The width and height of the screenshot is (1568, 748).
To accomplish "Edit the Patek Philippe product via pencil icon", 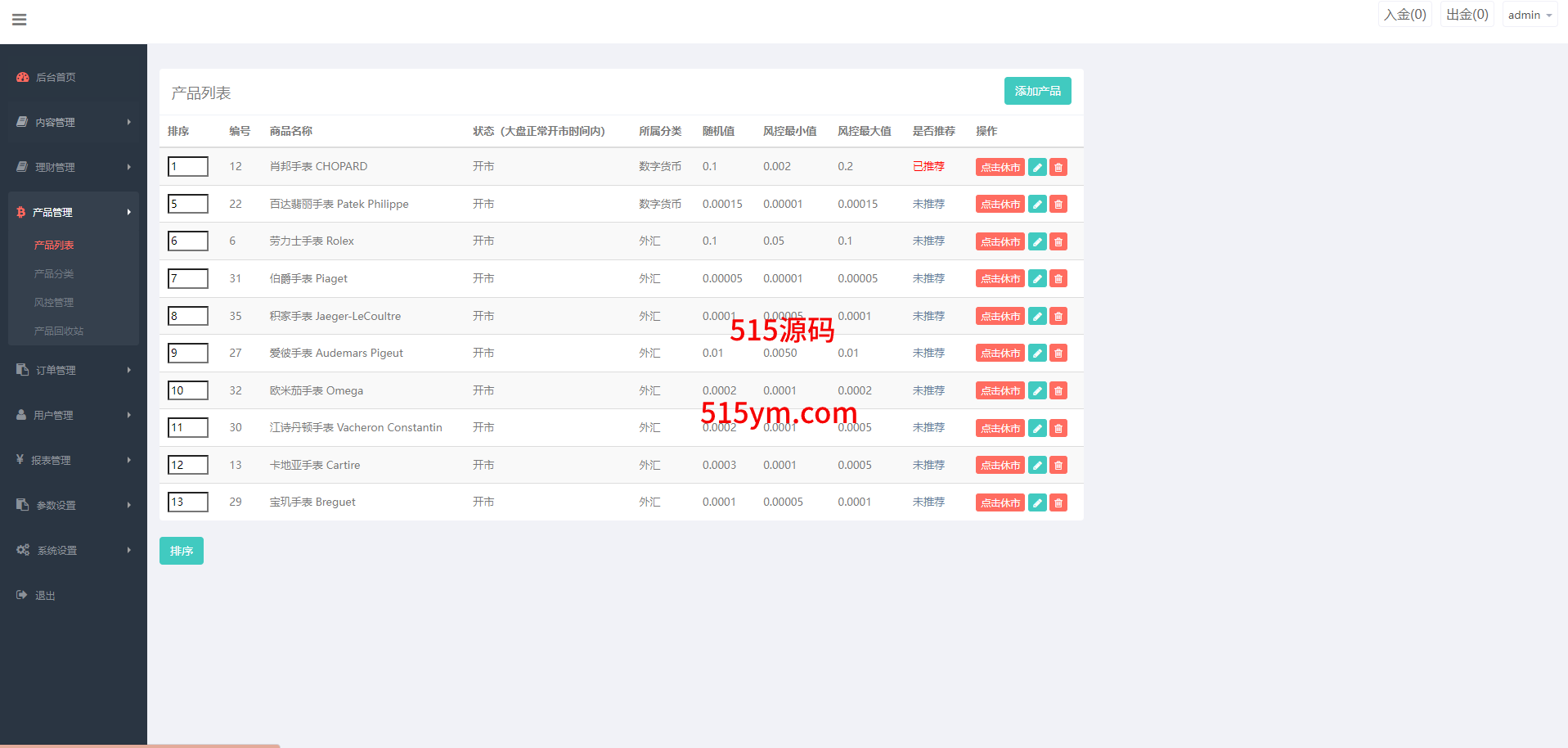I will click(x=1037, y=205).
